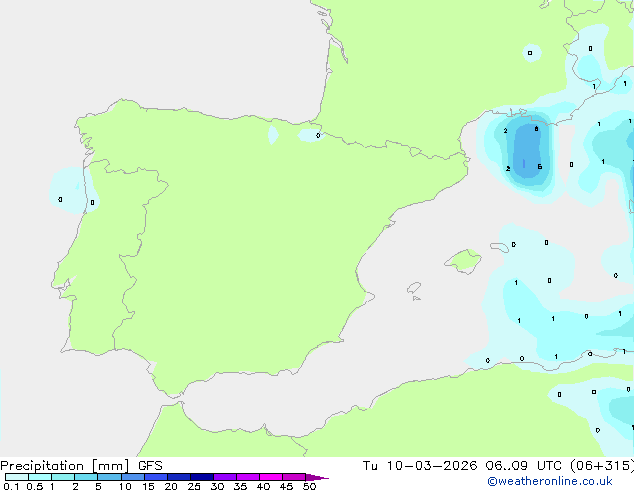Pick the legend swatch between 2 and 5
This screenshot has height=490, width=634.
pos(86,477)
